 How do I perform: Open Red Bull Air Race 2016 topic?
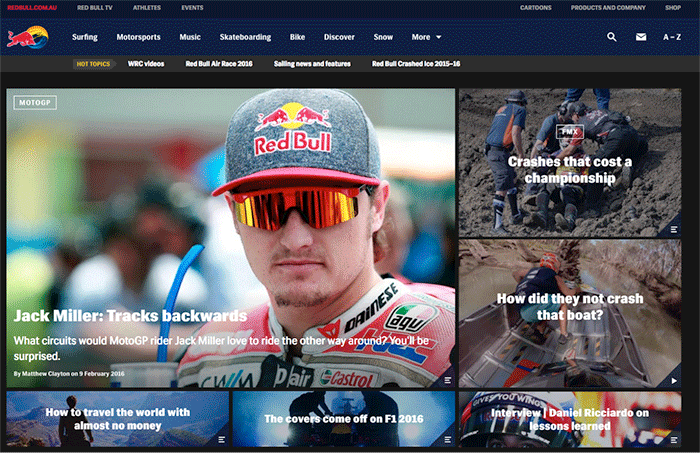(x=219, y=64)
